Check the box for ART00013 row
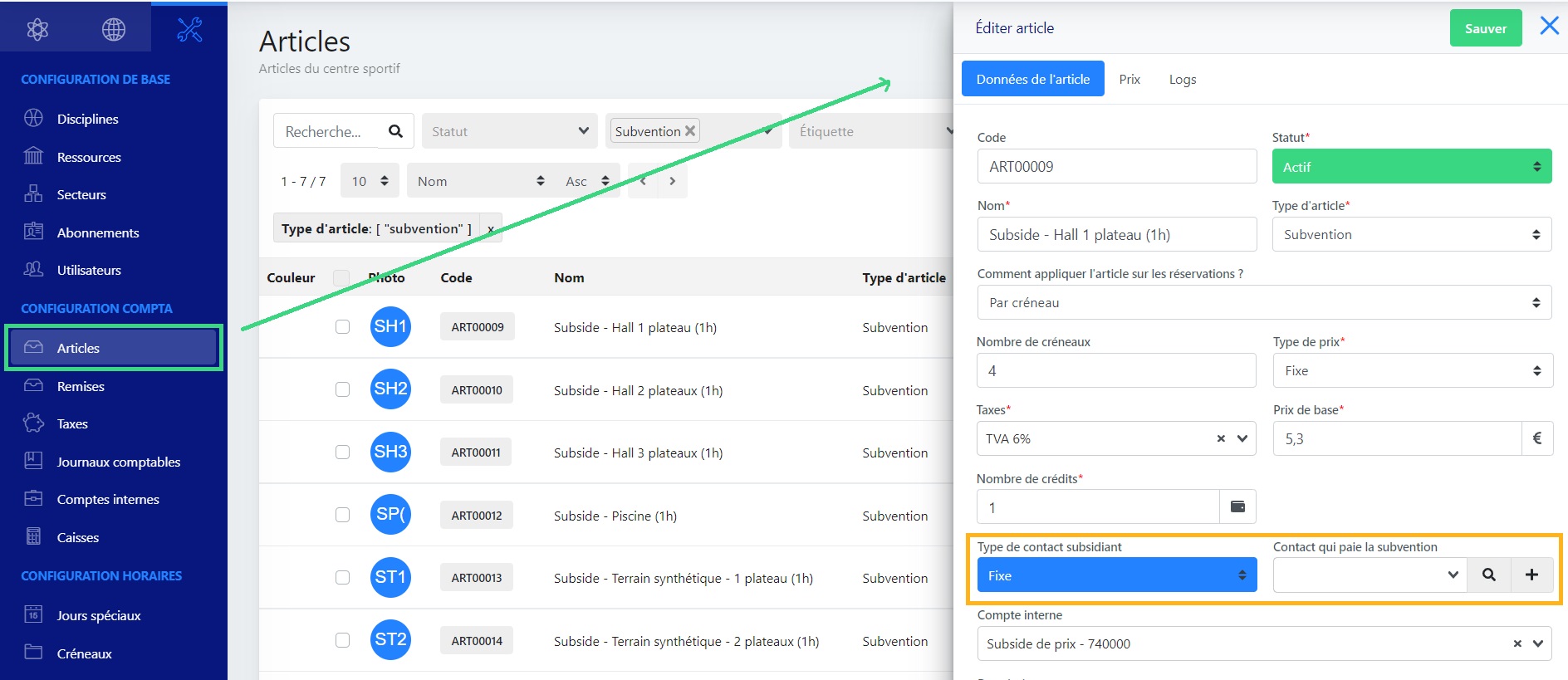The height and width of the screenshot is (680, 1568). (342, 577)
